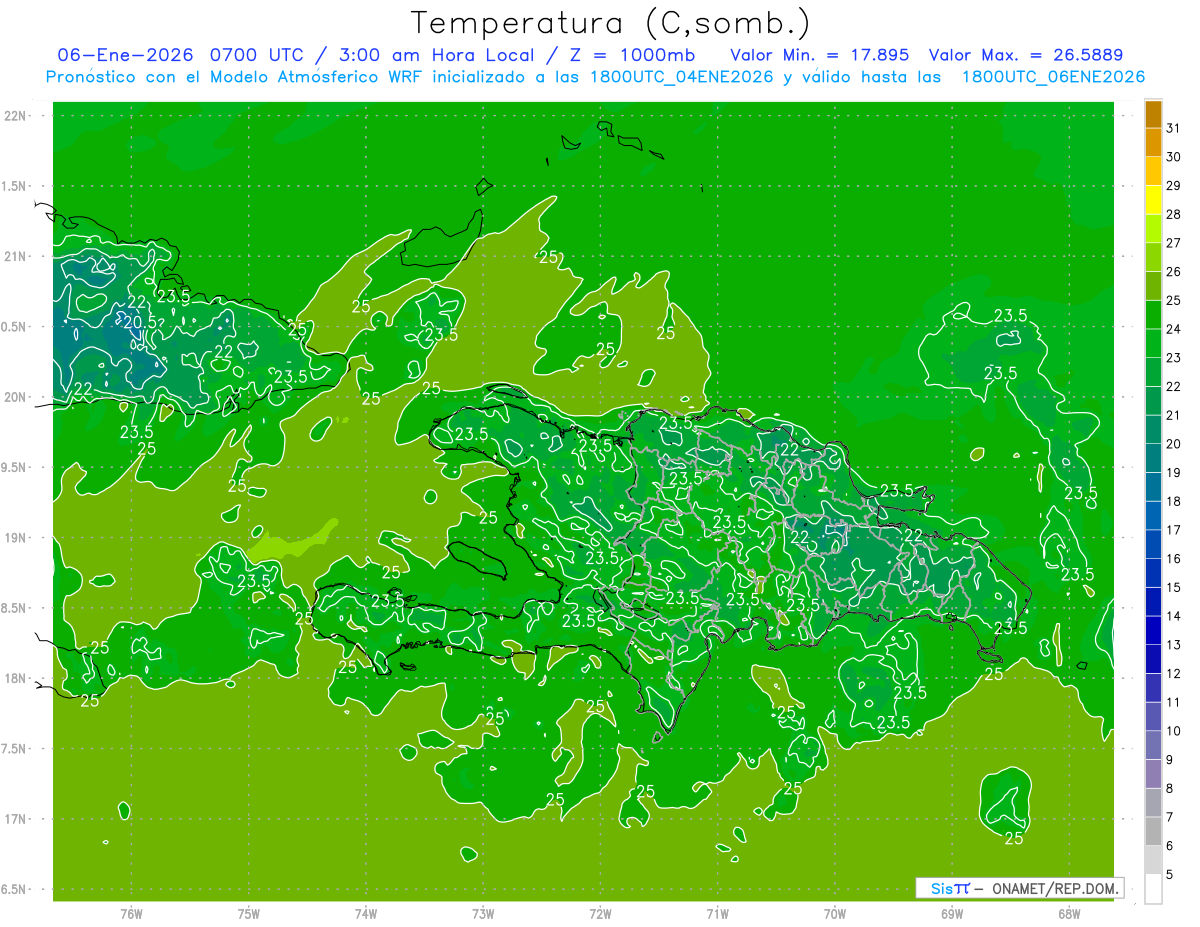Click the '17N' latitude axis label

coord(16,820)
